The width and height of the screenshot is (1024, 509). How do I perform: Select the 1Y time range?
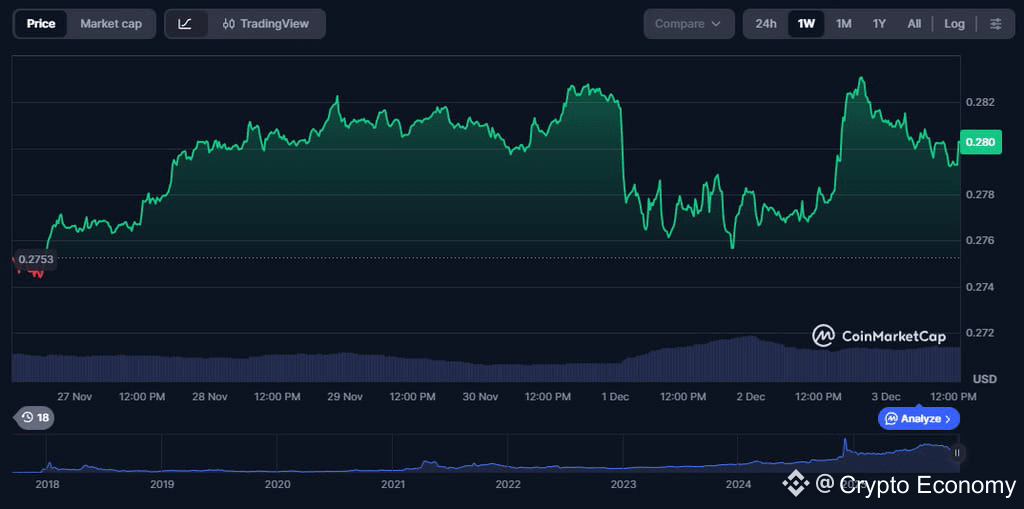pyautogui.click(x=879, y=24)
